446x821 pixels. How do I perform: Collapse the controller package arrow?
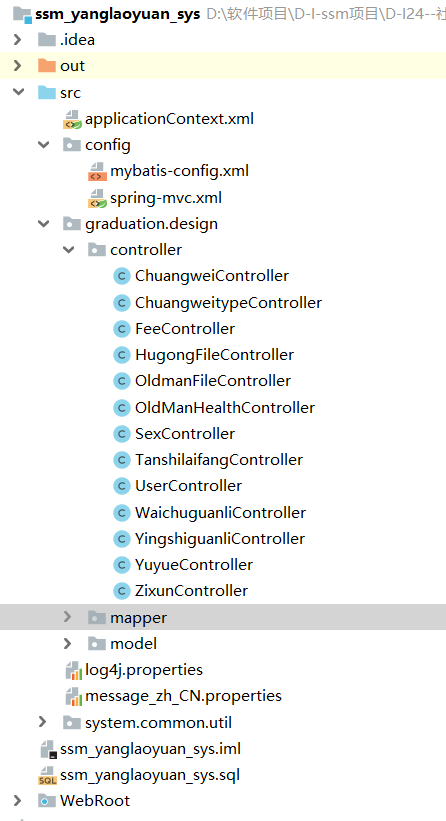pyautogui.click(x=69, y=250)
